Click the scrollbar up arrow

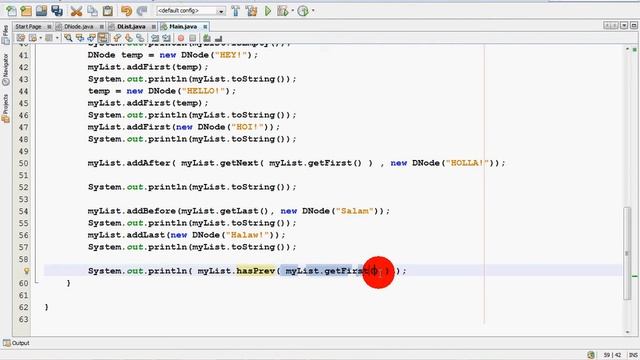point(627,49)
